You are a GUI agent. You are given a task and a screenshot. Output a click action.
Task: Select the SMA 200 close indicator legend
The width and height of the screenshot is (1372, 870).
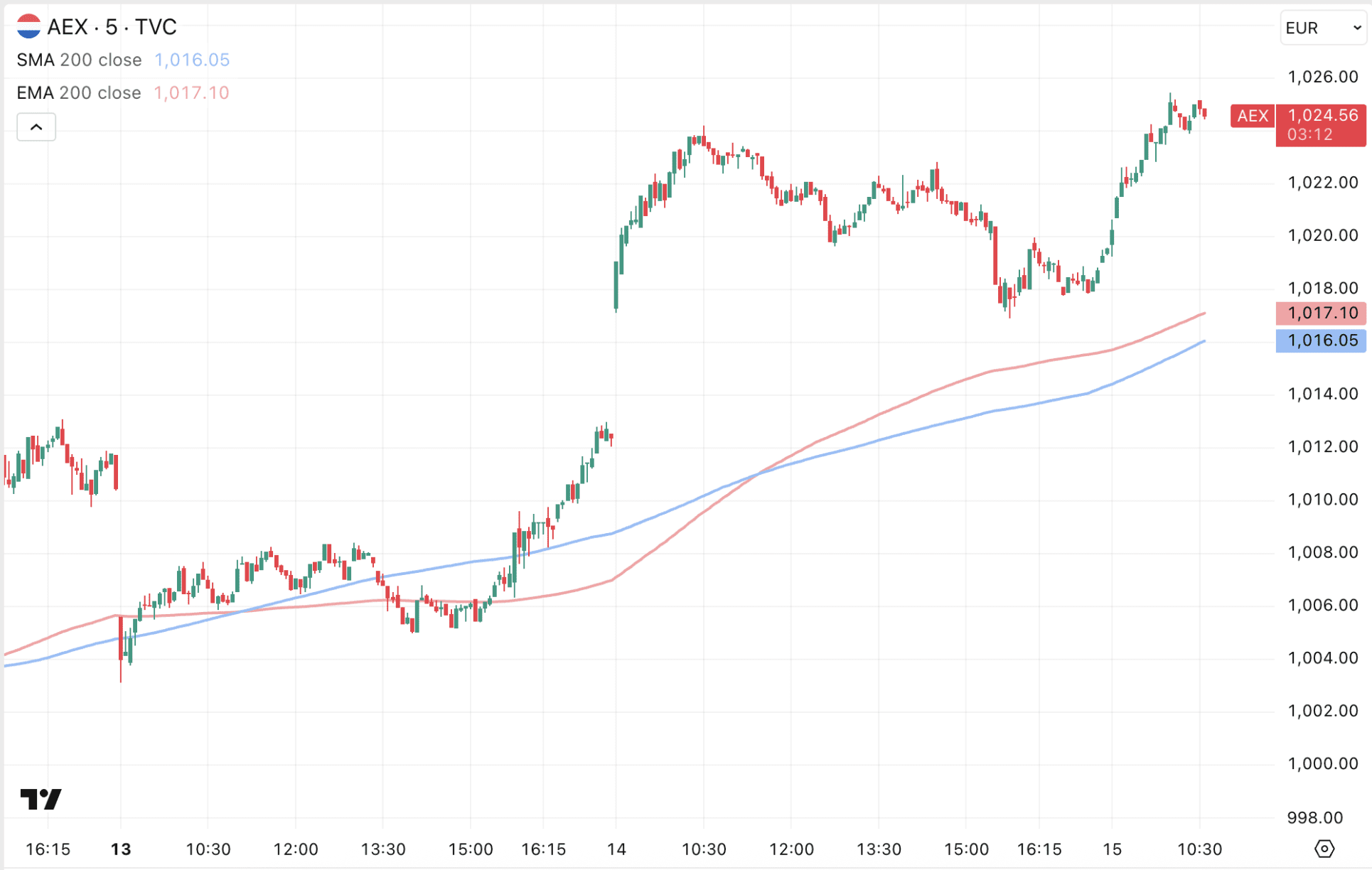pos(79,60)
